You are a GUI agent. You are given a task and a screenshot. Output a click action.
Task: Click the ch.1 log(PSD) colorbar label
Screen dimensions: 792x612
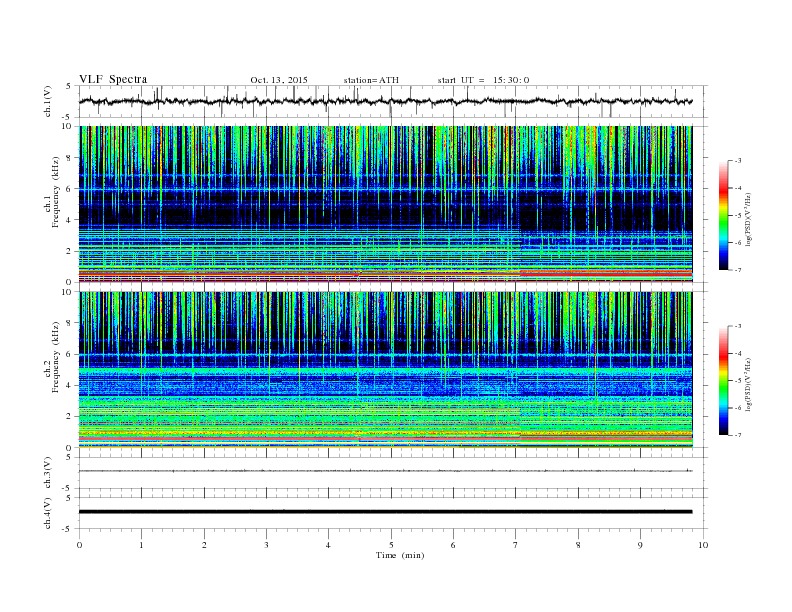[x=748, y=220]
